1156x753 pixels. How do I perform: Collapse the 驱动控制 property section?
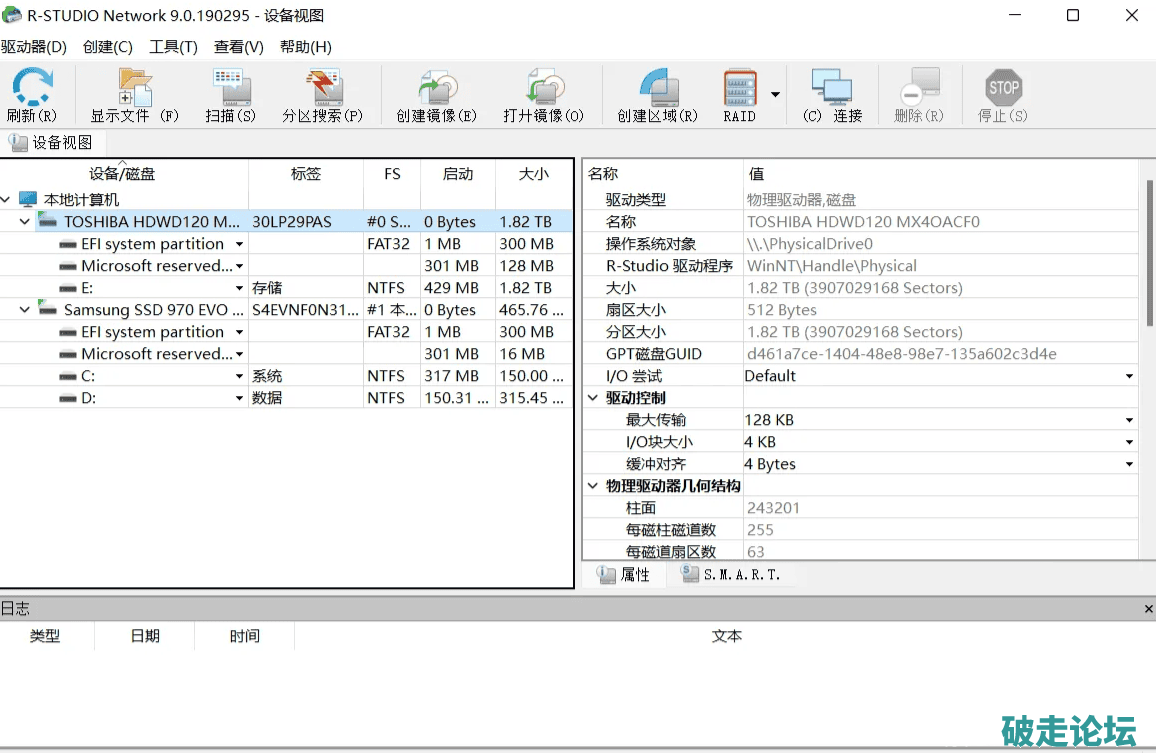point(593,398)
